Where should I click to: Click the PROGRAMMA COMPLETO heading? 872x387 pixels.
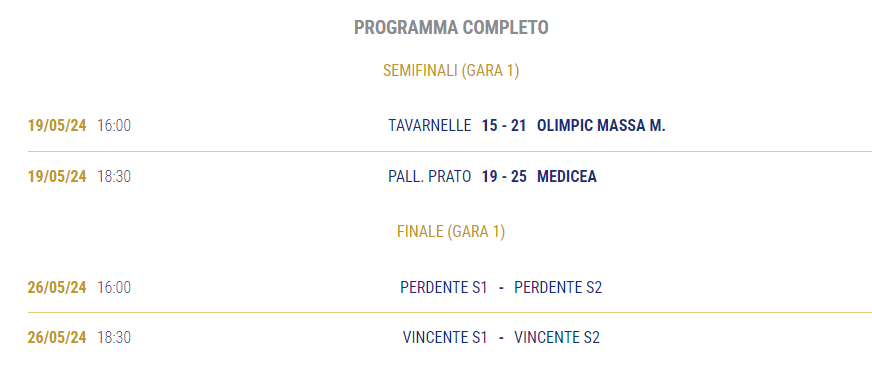[451, 27]
